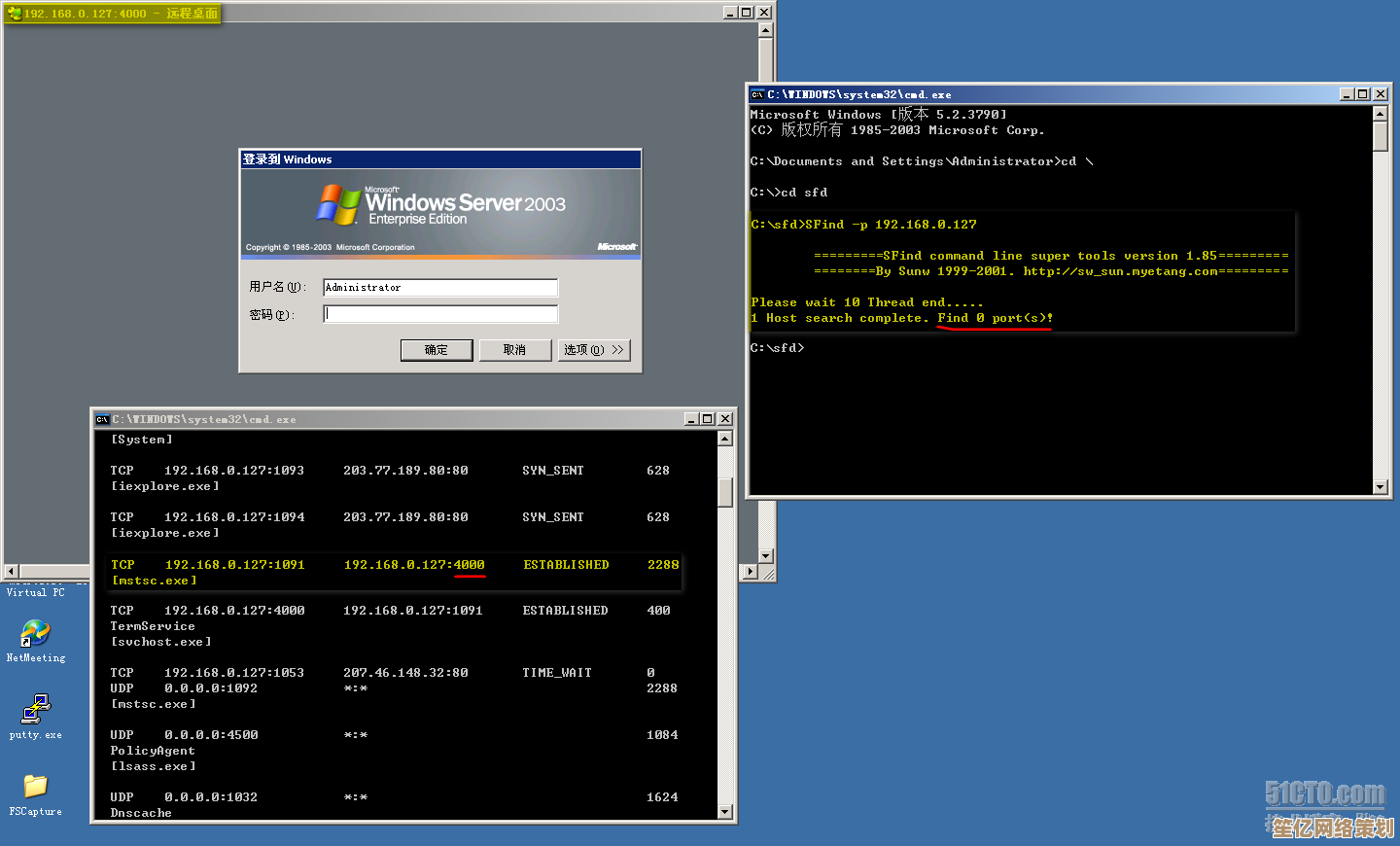The height and width of the screenshot is (846, 1400).
Task: Focus the password input field
Action: coord(440,314)
